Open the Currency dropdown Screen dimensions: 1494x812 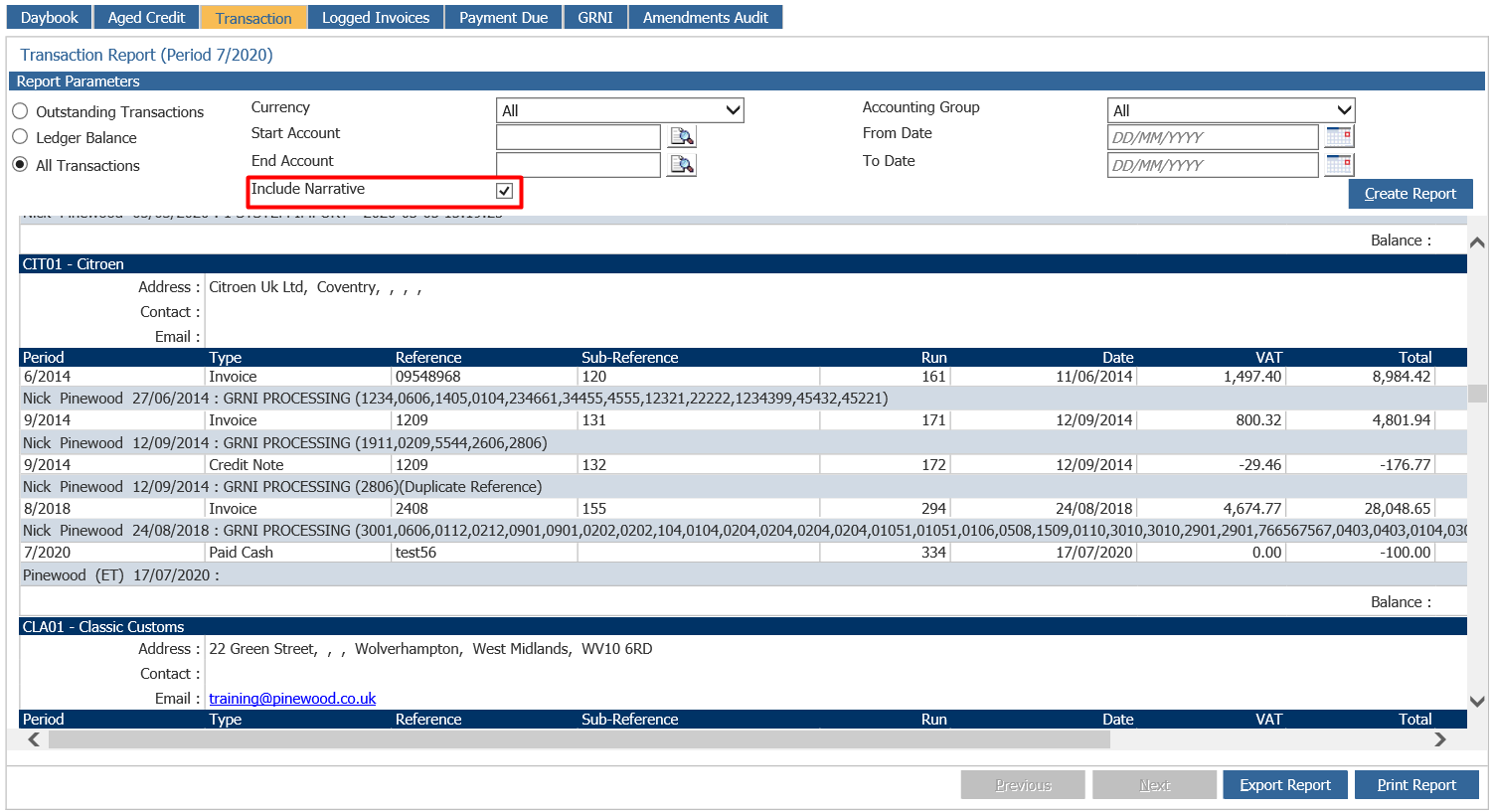[619, 110]
